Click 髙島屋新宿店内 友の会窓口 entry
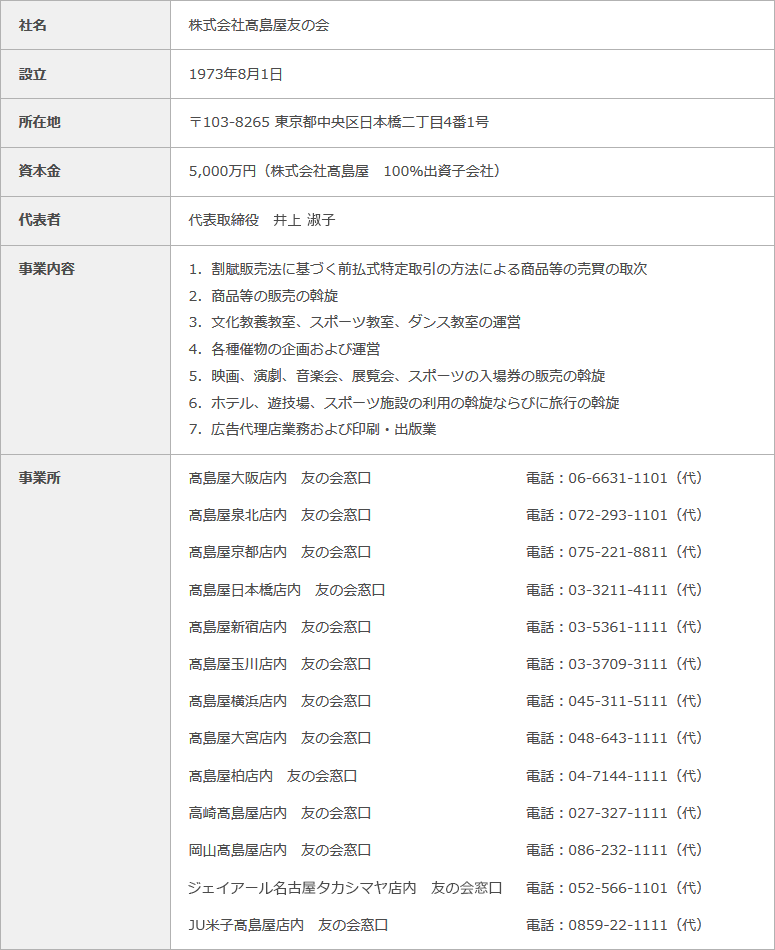 click(x=279, y=627)
